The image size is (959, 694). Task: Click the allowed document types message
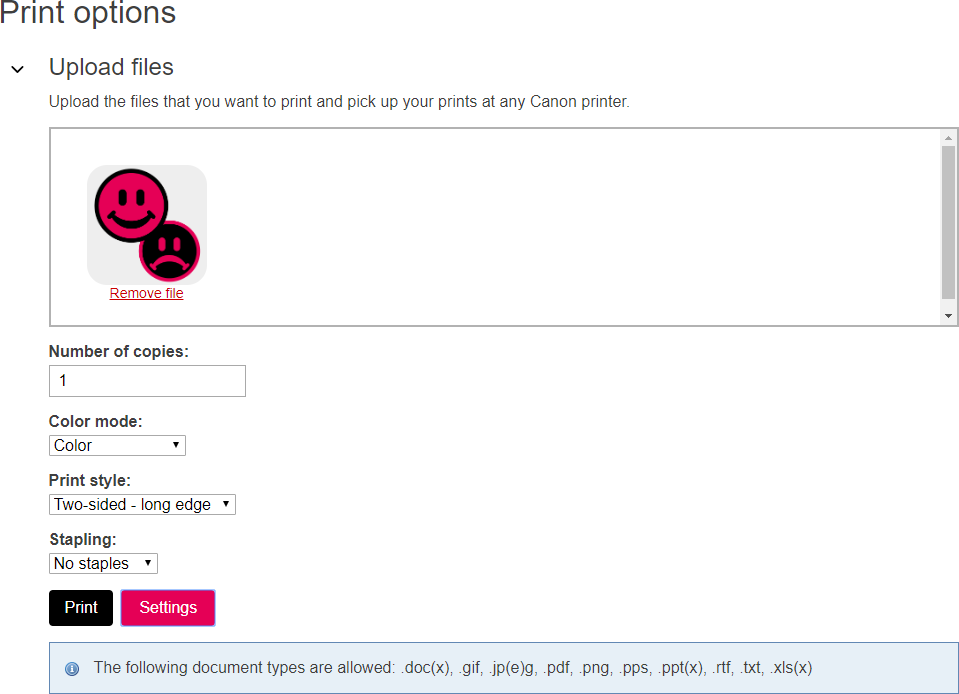click(x=453, y=667)
